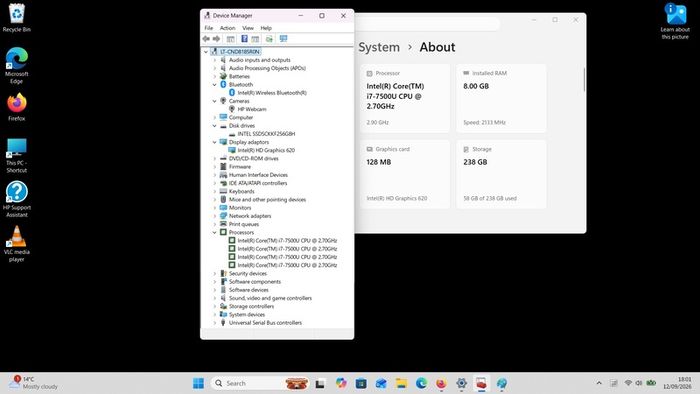
Task: Collapse the LT-CND8185R0N root node
Action: click(x=206, y=52)
